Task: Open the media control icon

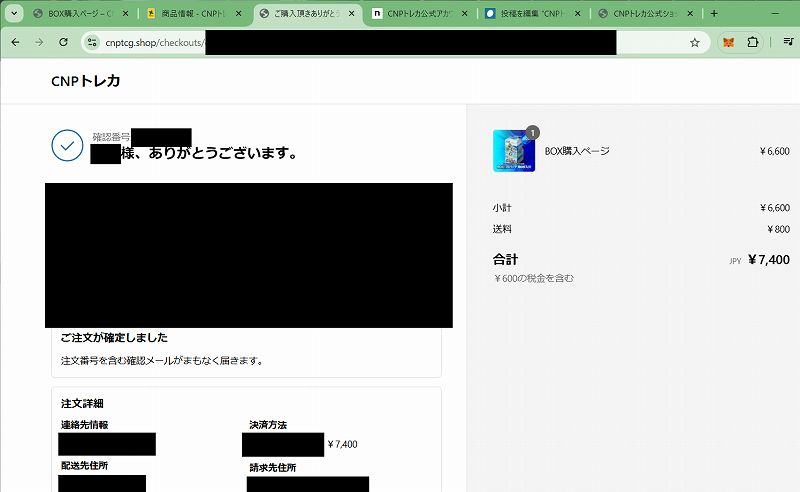Action: (788, 42)
